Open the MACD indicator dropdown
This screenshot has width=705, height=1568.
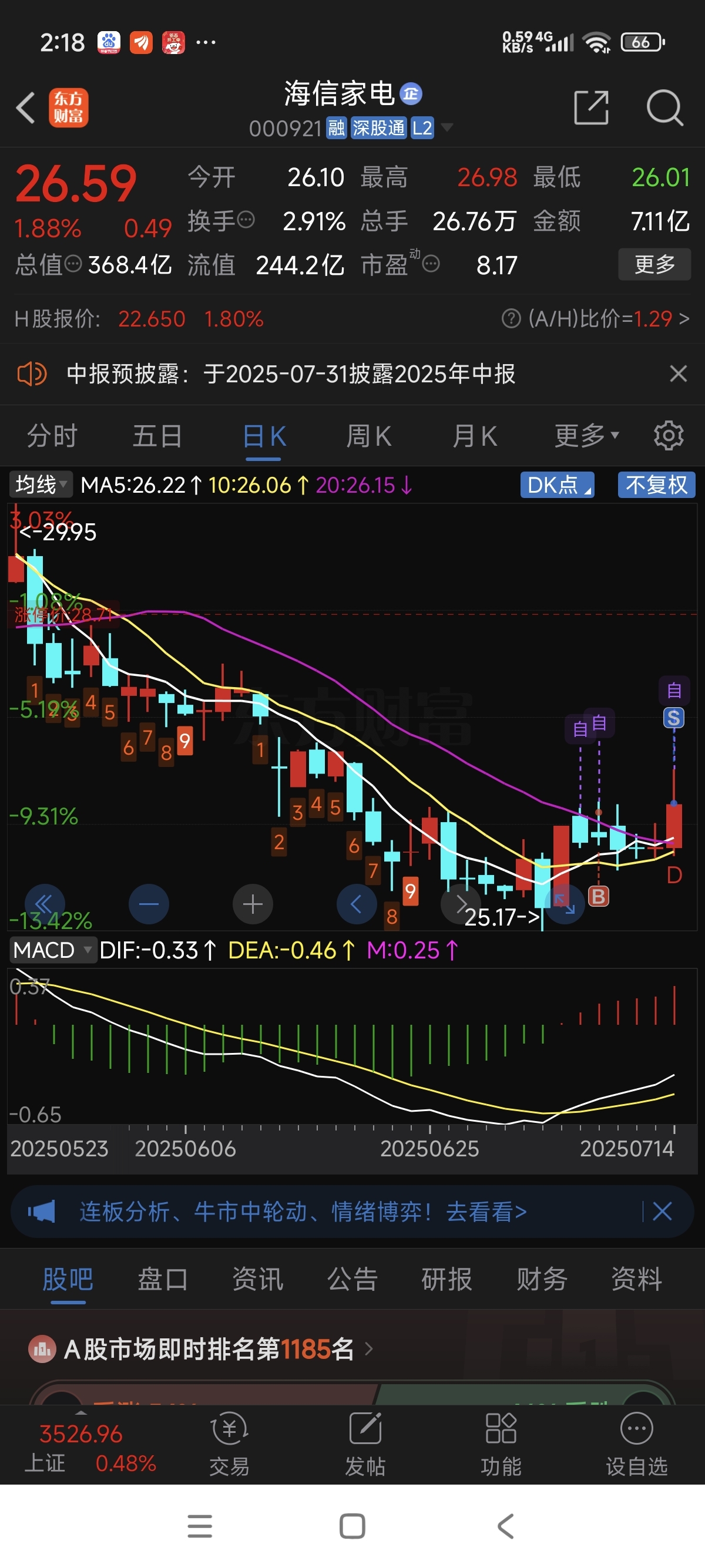point(53,950)
